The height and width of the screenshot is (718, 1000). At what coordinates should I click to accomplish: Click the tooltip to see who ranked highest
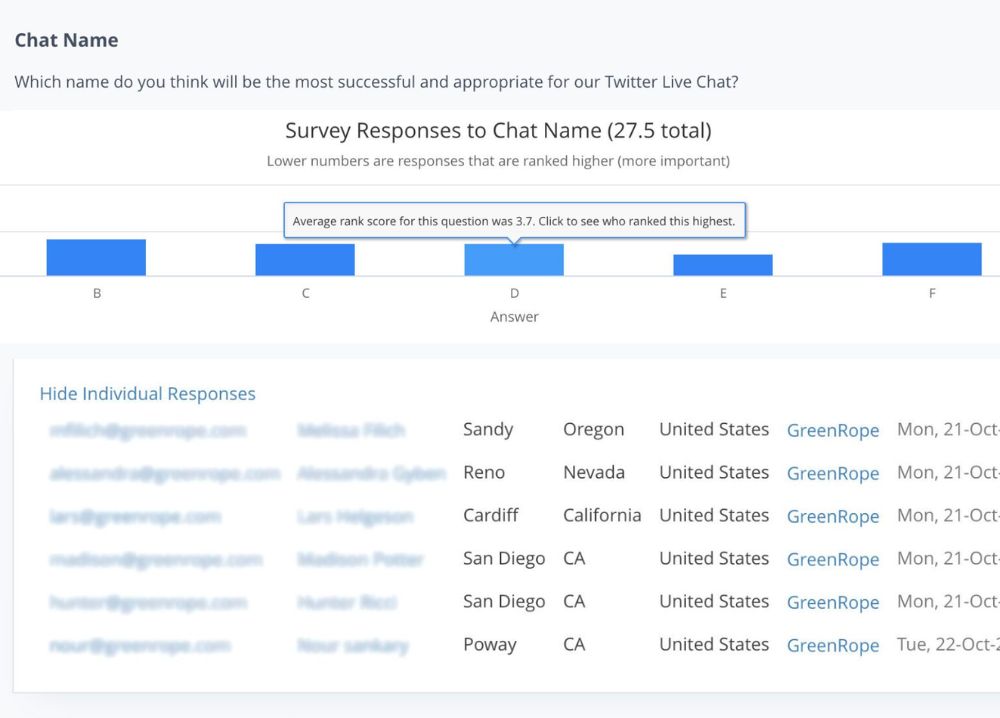514,220
